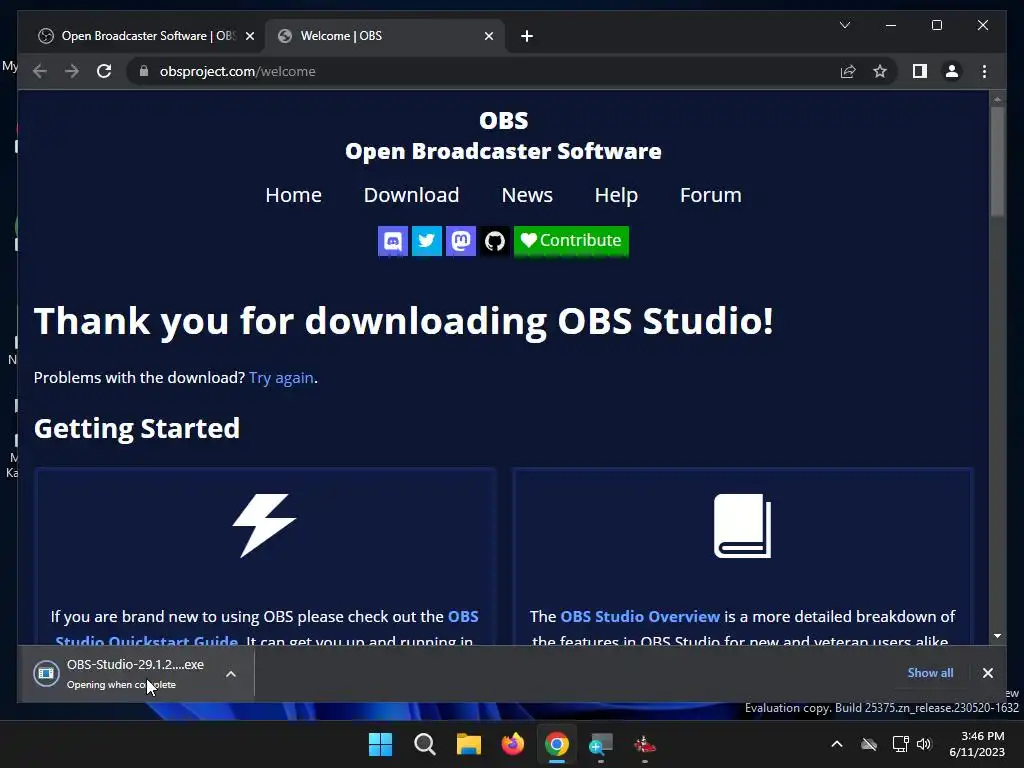Open taskbar Search
This screenshot has height=768, width=1024.
(x=424, y=744)
